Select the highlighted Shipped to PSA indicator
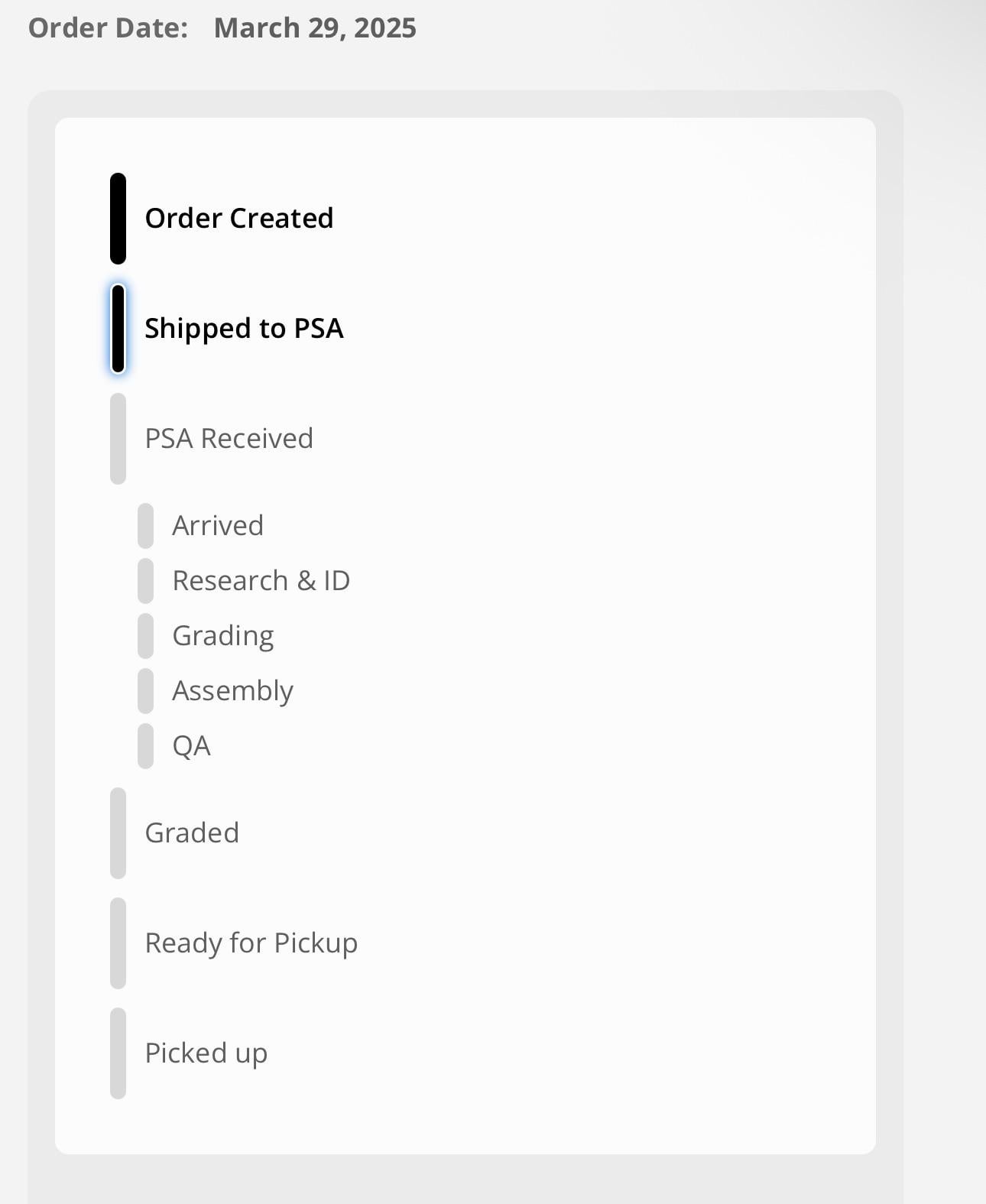 118,329
